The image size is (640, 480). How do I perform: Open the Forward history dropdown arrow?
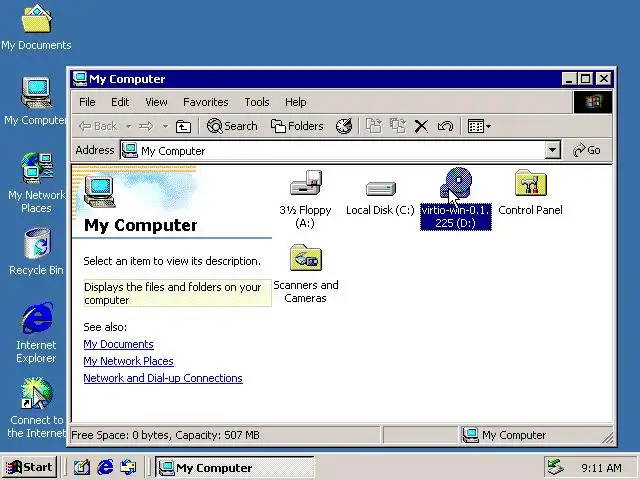pyautogui.click(x=165, y=126)
